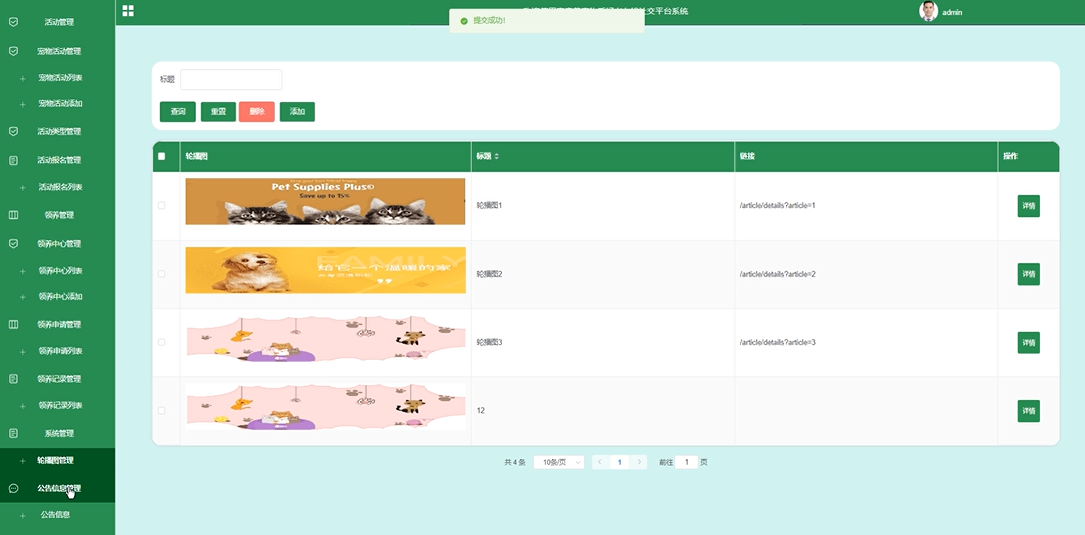This screenshot has height=535, width=1085.
Task: Focus the 标题 search input field
Action: click(231, 80)
